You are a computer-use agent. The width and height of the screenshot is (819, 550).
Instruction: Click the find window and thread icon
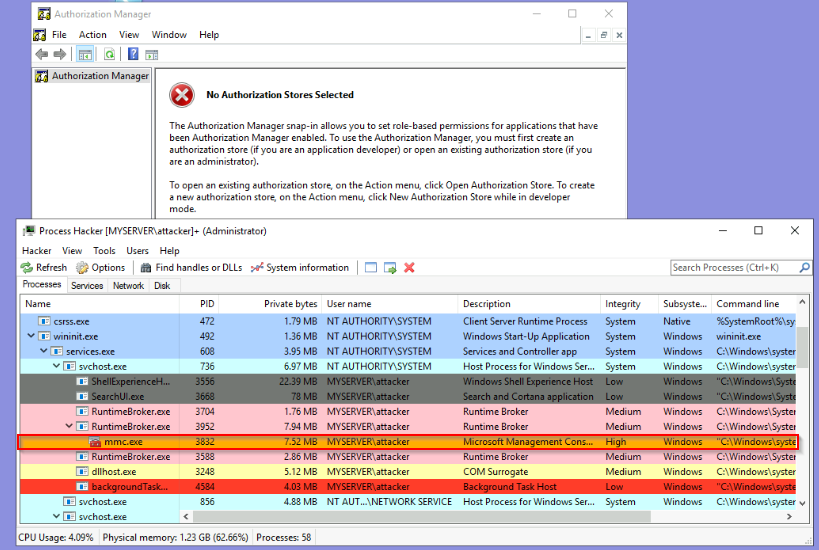pyautogui.click(x=390, y=267)
